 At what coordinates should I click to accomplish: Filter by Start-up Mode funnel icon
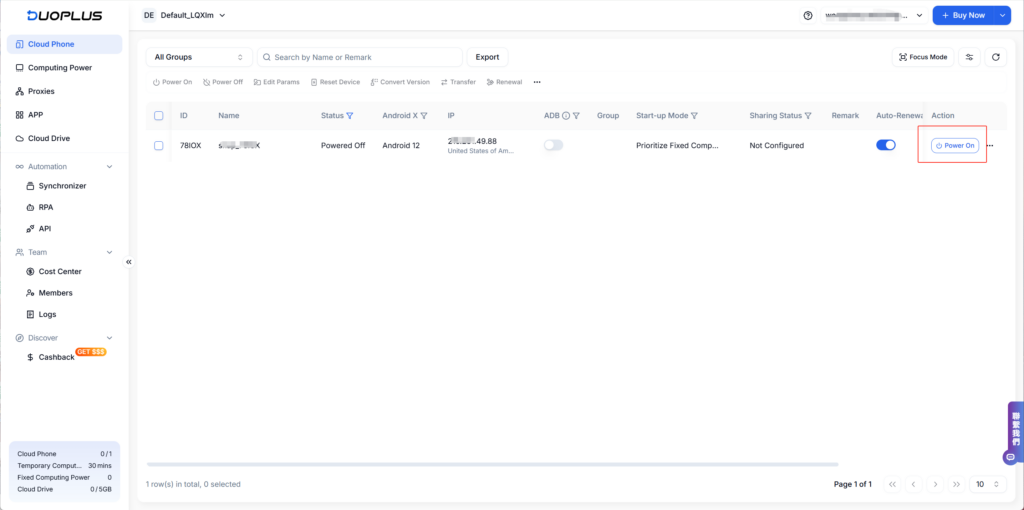[694, 116]
